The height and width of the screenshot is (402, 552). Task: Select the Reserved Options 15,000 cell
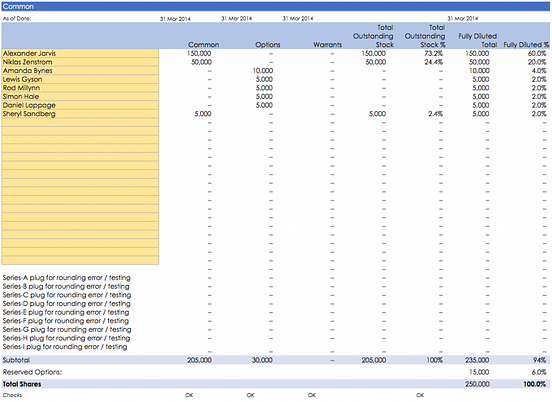[479, 372]
